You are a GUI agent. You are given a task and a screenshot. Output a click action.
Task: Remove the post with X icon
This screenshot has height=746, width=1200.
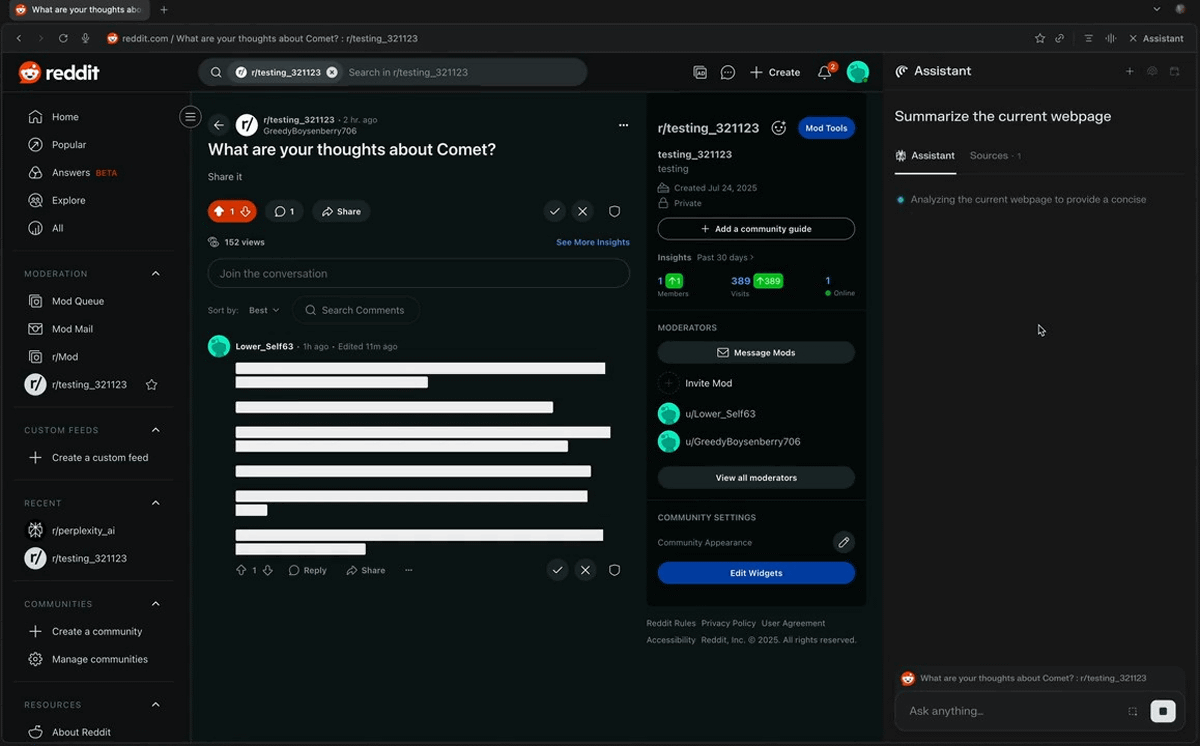click(583, 212)
